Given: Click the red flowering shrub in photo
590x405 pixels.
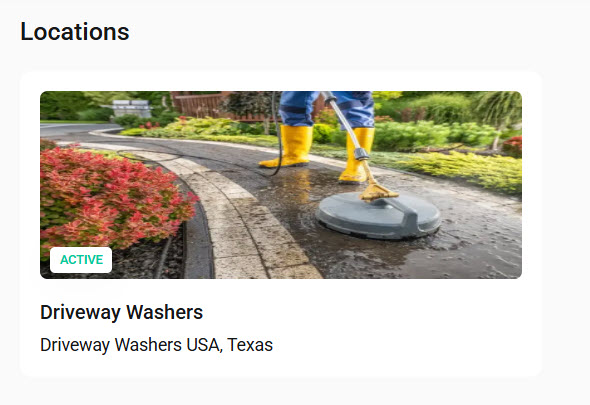Looking at the screenshot, I should click(113, 196).
